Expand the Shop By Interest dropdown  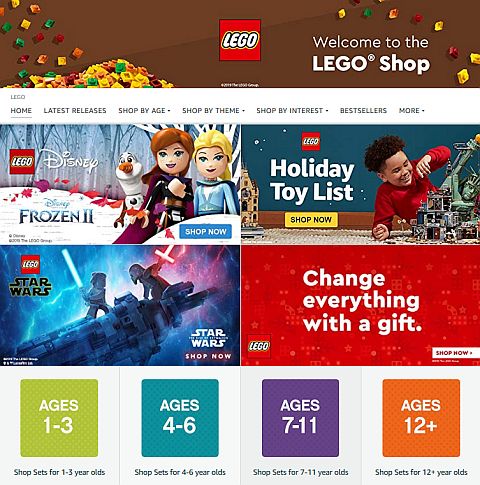[x=292, y=111]
